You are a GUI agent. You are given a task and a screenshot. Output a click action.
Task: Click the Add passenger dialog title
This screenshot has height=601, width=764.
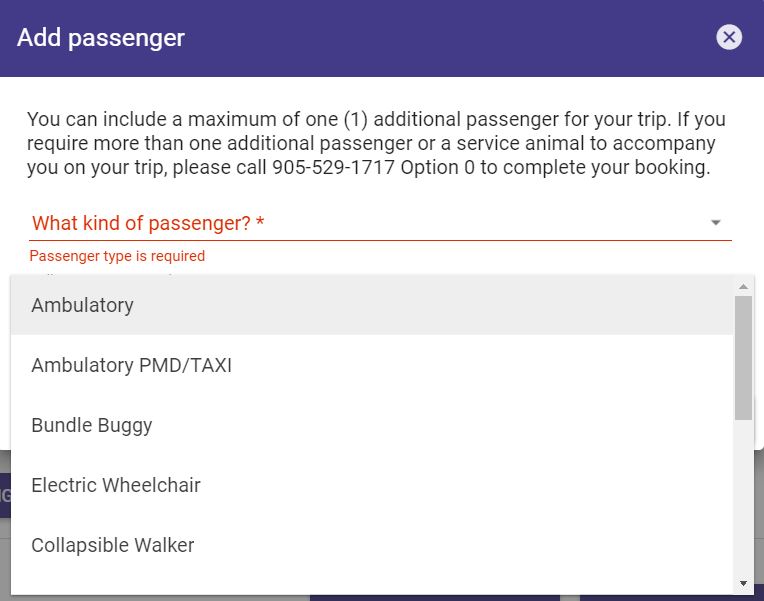point(101,38)
